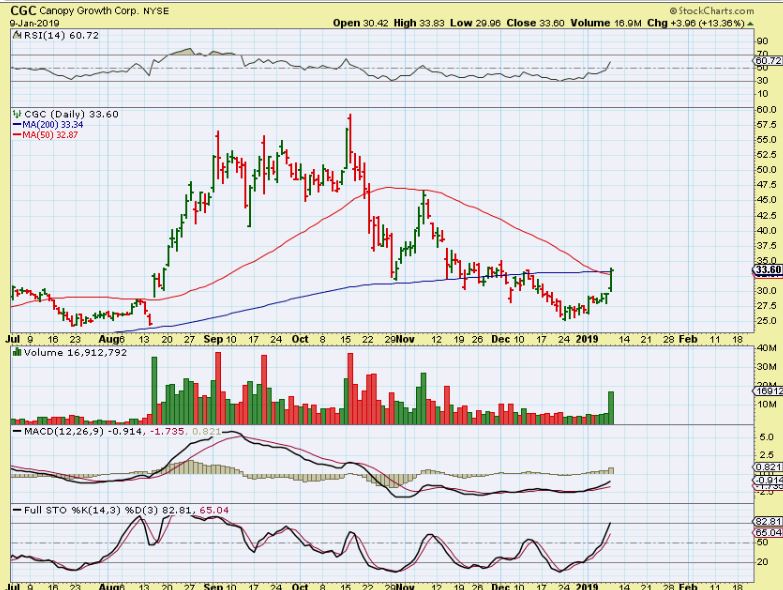The height and width of the screenshot is (590, 783).
Task: Click the MA(200) 33.34 legend text
Action: (x=52, y=125)
